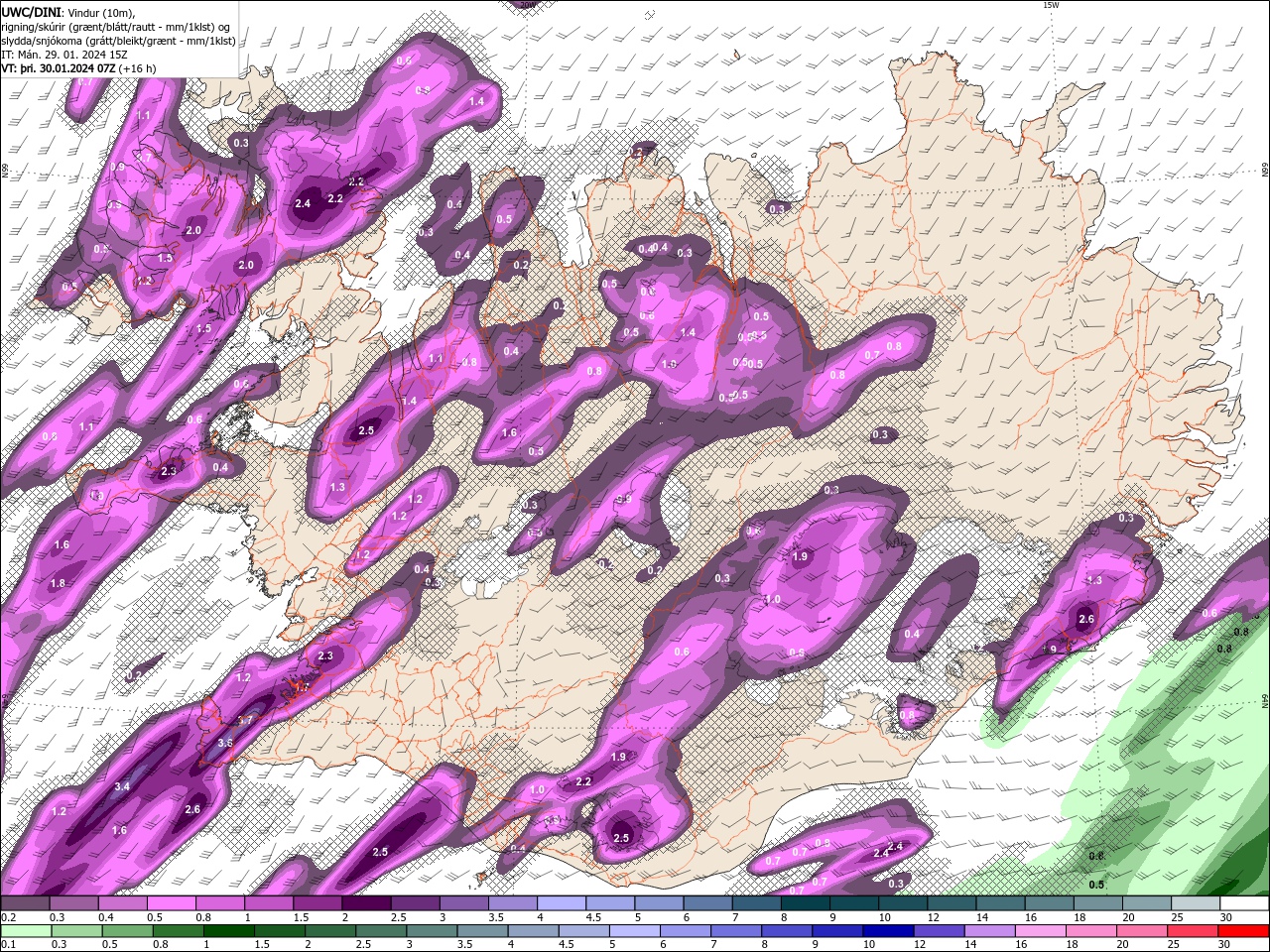Select the 'slydda/snjókoma' legend description line
The width and height of the screenshot is (1270, 952).
(118, 41)
